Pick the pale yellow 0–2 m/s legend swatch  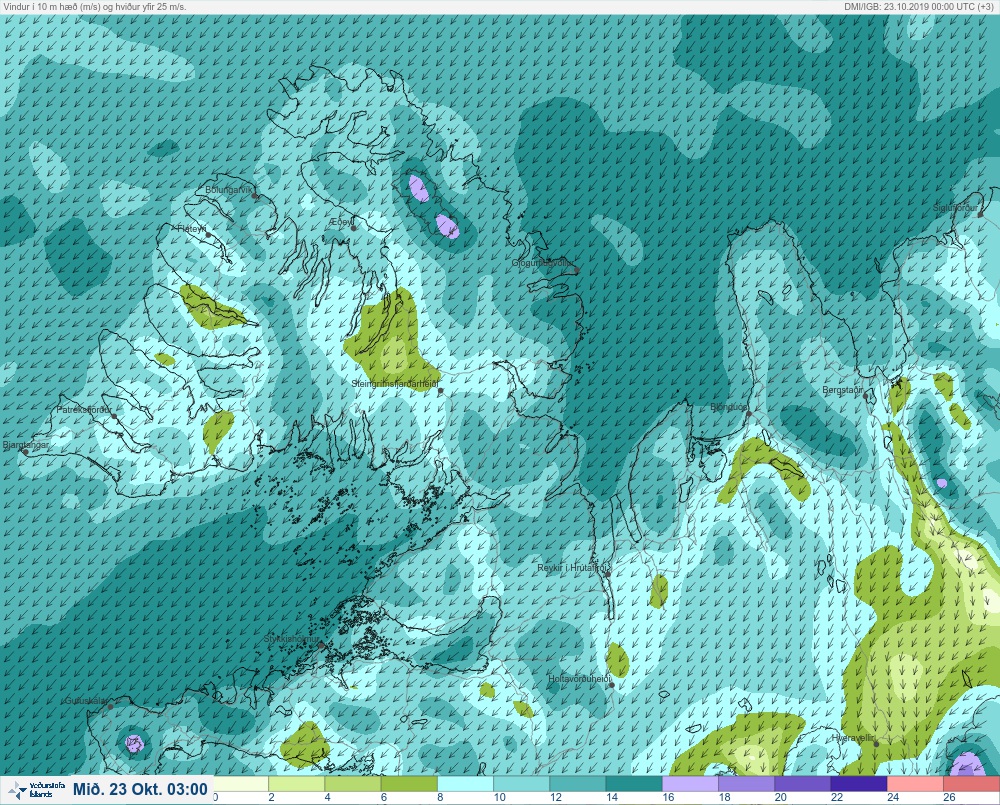(x=241, y=783)
